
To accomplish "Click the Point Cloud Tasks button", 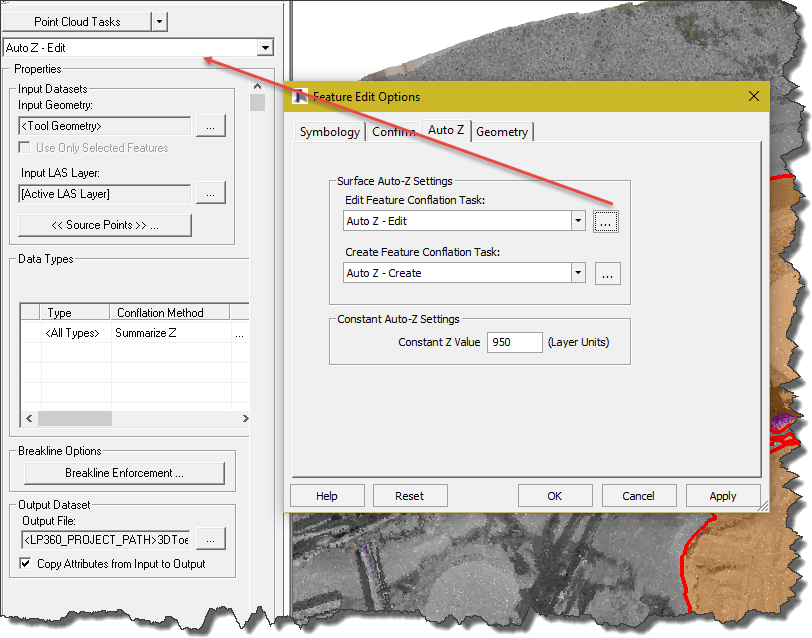I will pyautogui.click(x=77, y=22).
